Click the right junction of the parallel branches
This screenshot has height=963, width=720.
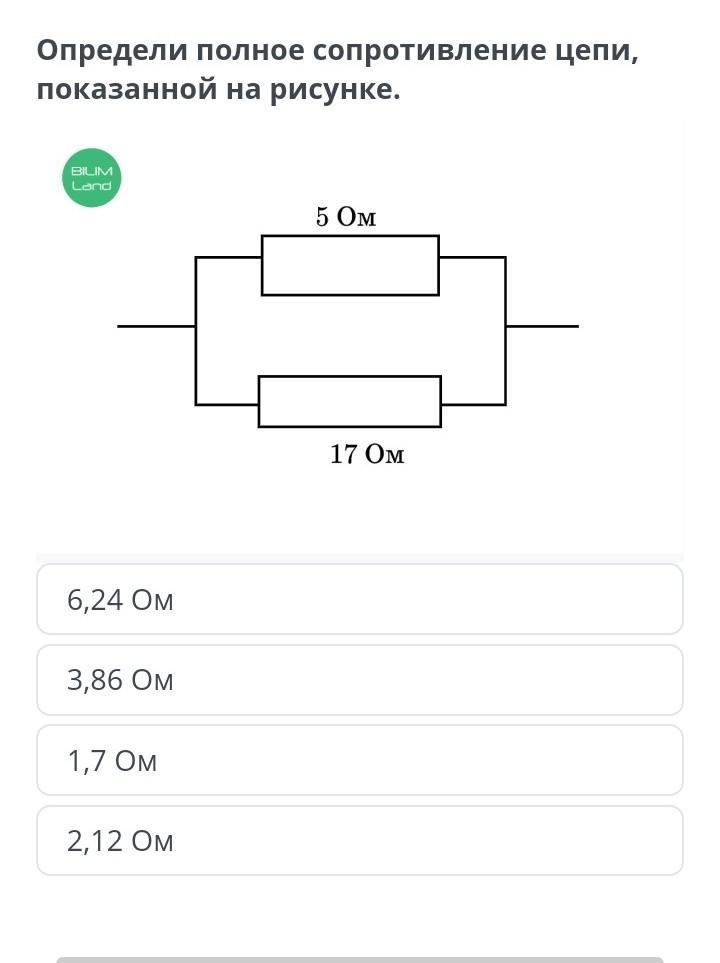505,326
